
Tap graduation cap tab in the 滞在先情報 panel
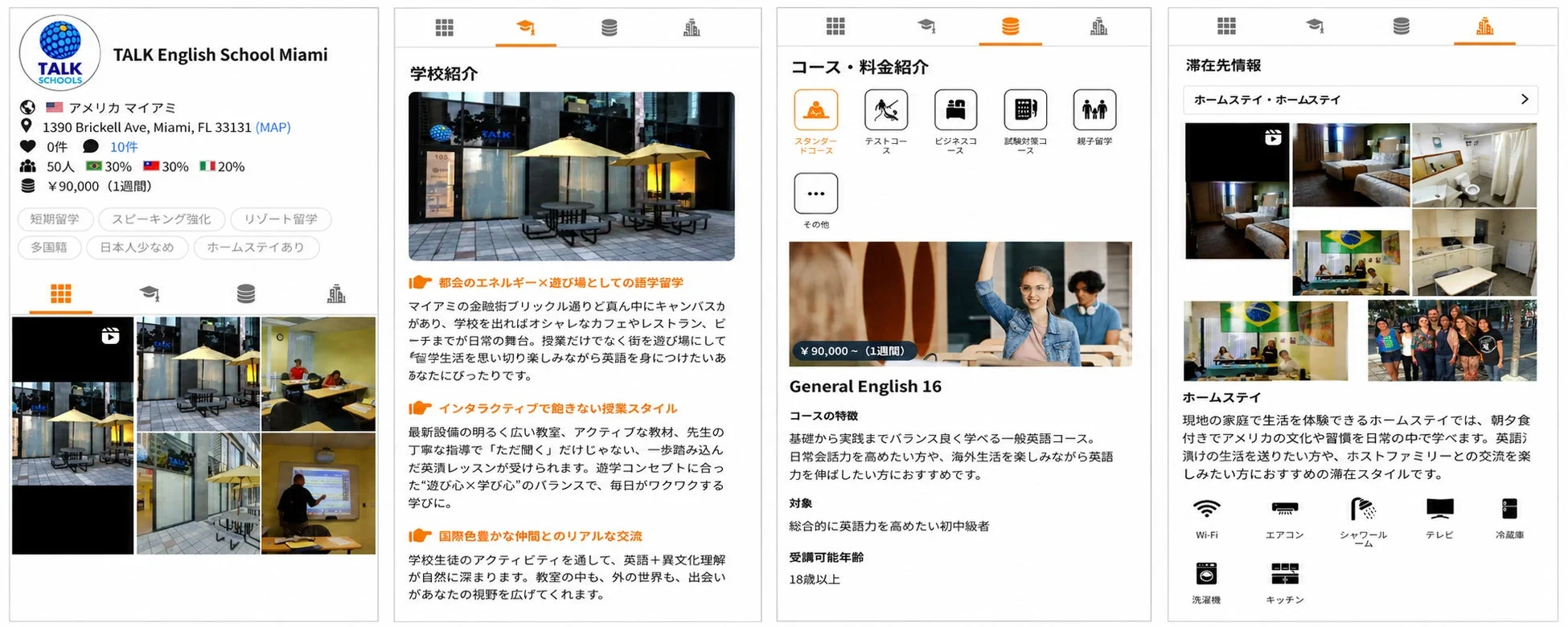pos(1316,27)
